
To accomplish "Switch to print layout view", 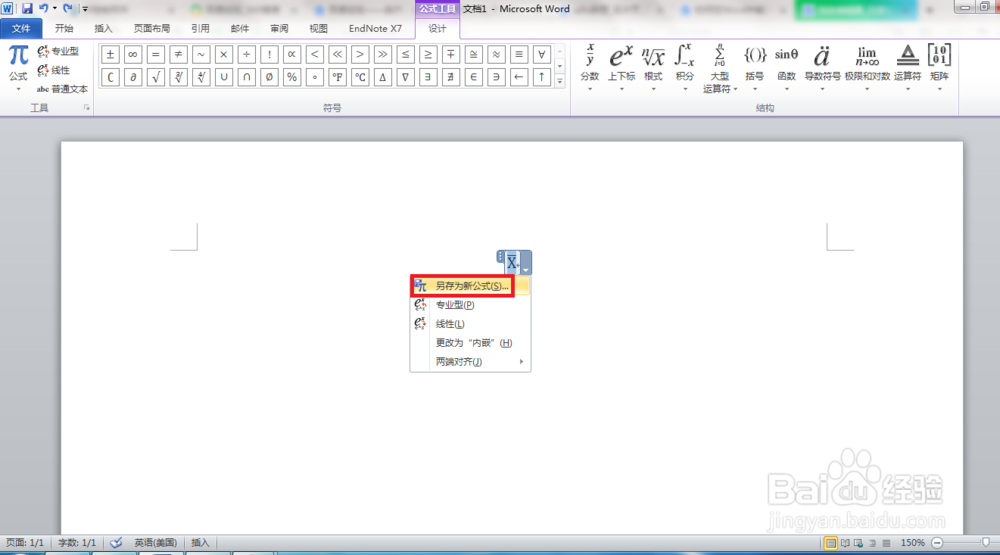I will click(x=830, y=543).
